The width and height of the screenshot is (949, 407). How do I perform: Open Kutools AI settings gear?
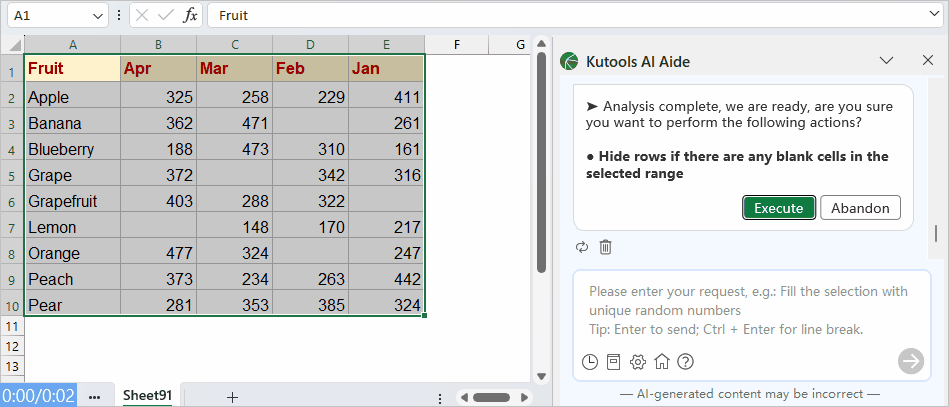click(x=638, y=361)
